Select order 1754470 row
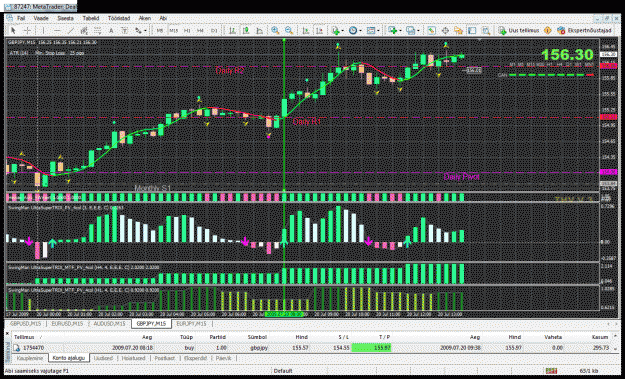625x379 pixels. 311,348
